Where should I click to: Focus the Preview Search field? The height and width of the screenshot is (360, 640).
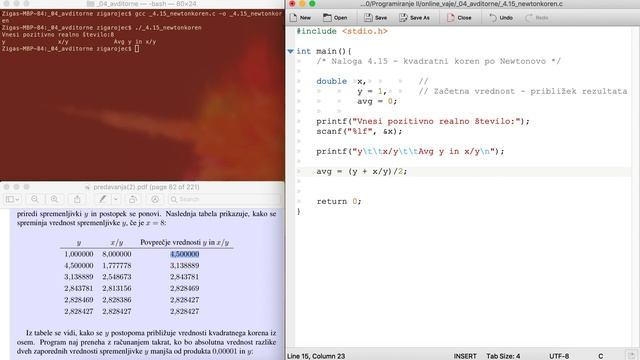[x=224, y=199]
